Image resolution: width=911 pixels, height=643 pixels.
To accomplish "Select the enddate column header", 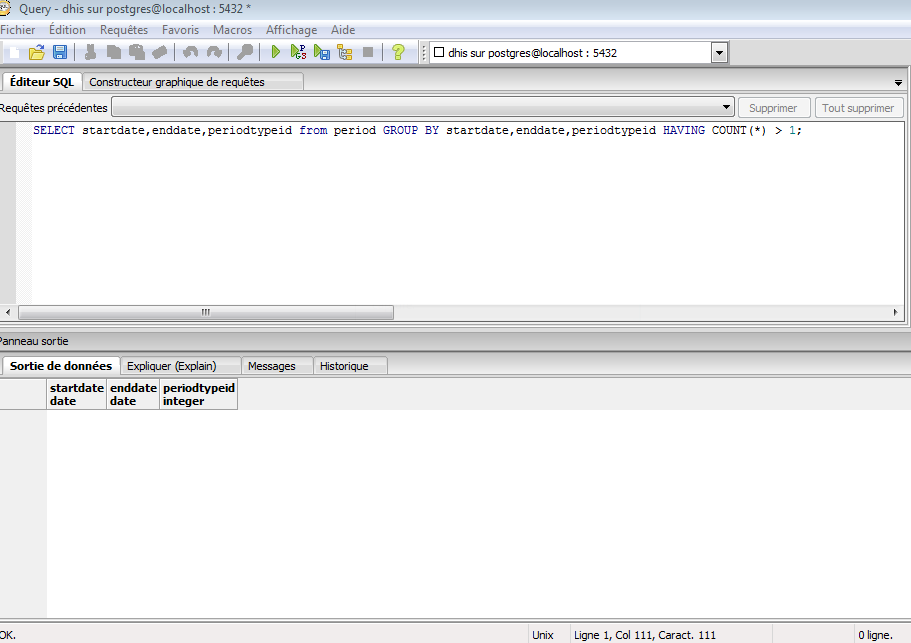I will coord(133,394).
